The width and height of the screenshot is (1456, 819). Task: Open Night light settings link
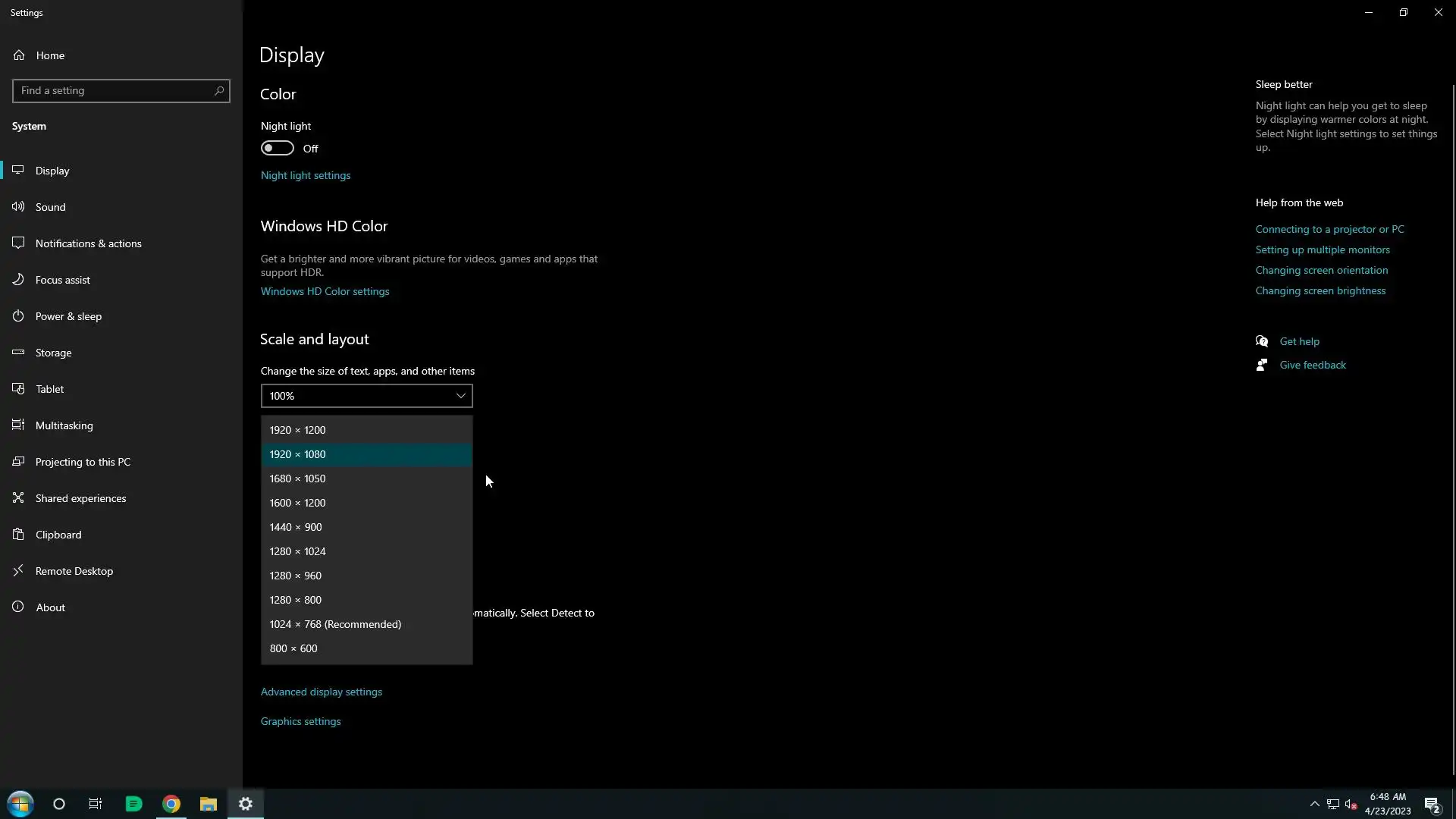pos(306,175)
